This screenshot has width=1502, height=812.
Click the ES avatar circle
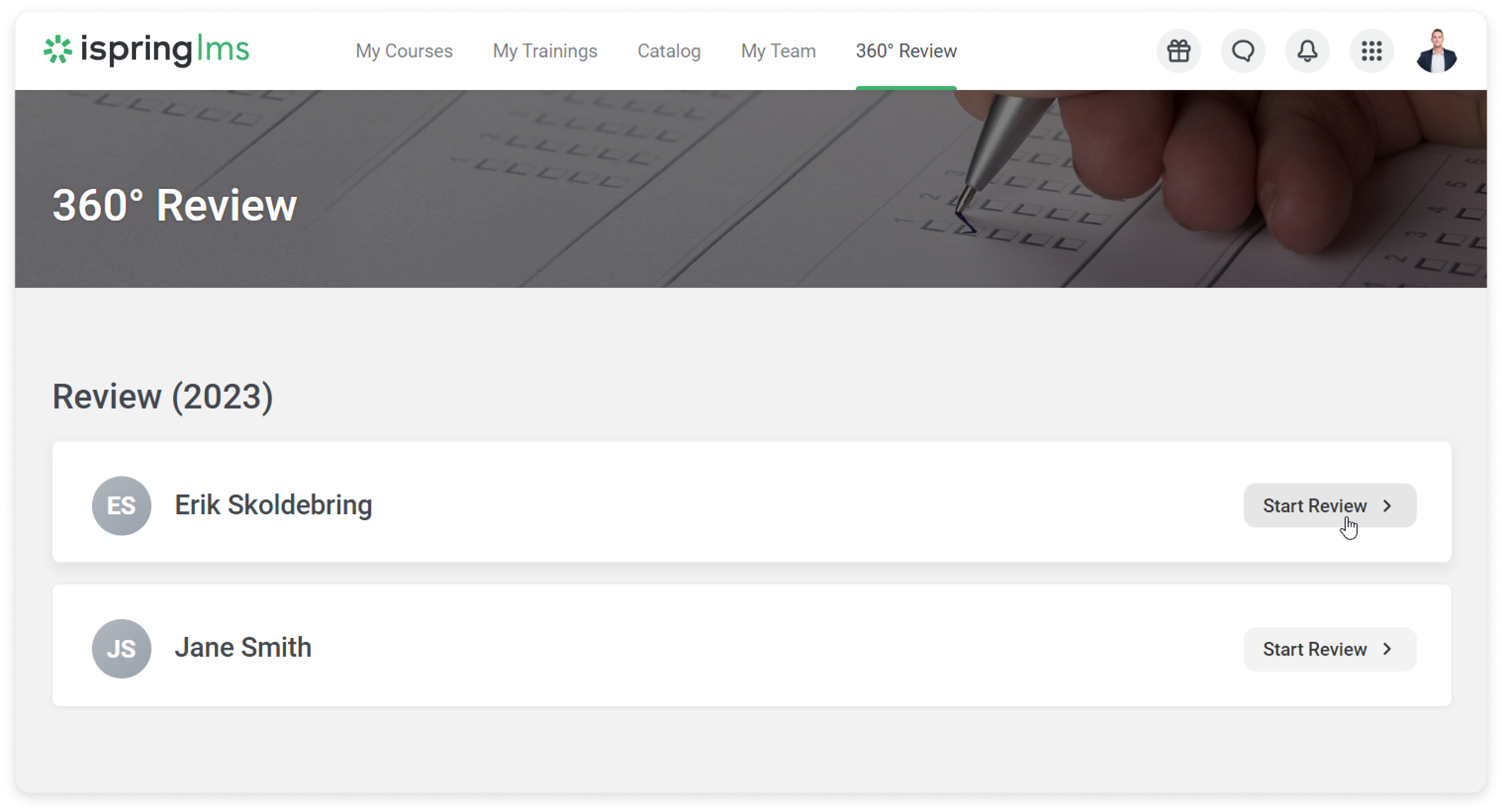point(121,505)
